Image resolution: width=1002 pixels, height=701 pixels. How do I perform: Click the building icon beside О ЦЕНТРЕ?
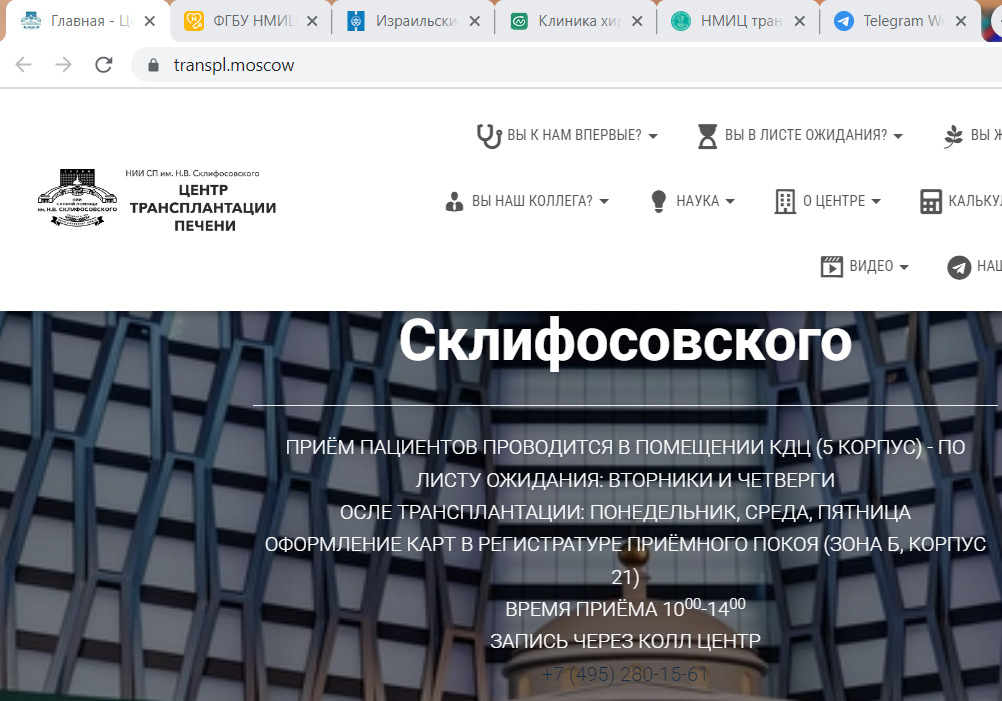click(785, 201)
